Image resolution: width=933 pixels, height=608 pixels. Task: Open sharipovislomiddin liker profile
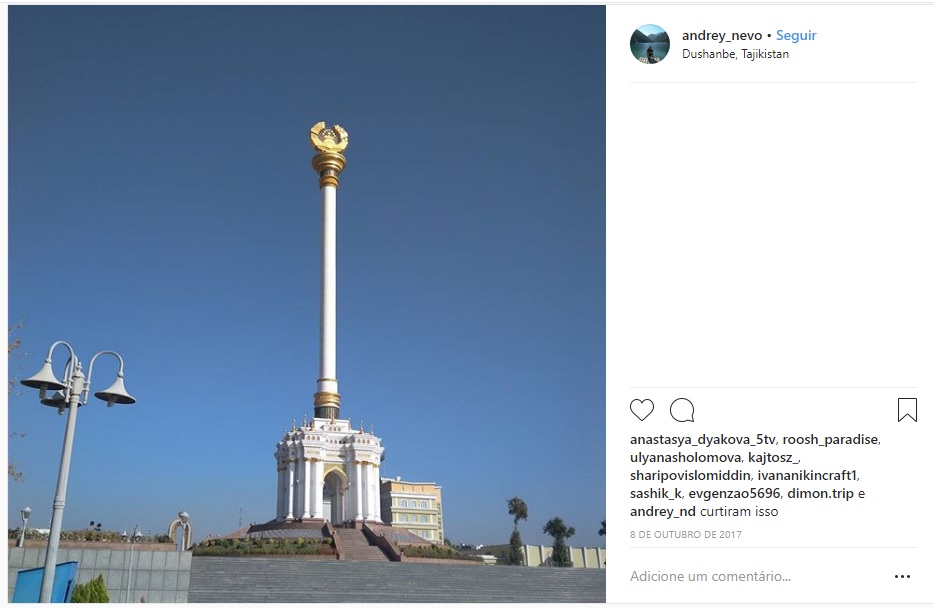point(690,475)
